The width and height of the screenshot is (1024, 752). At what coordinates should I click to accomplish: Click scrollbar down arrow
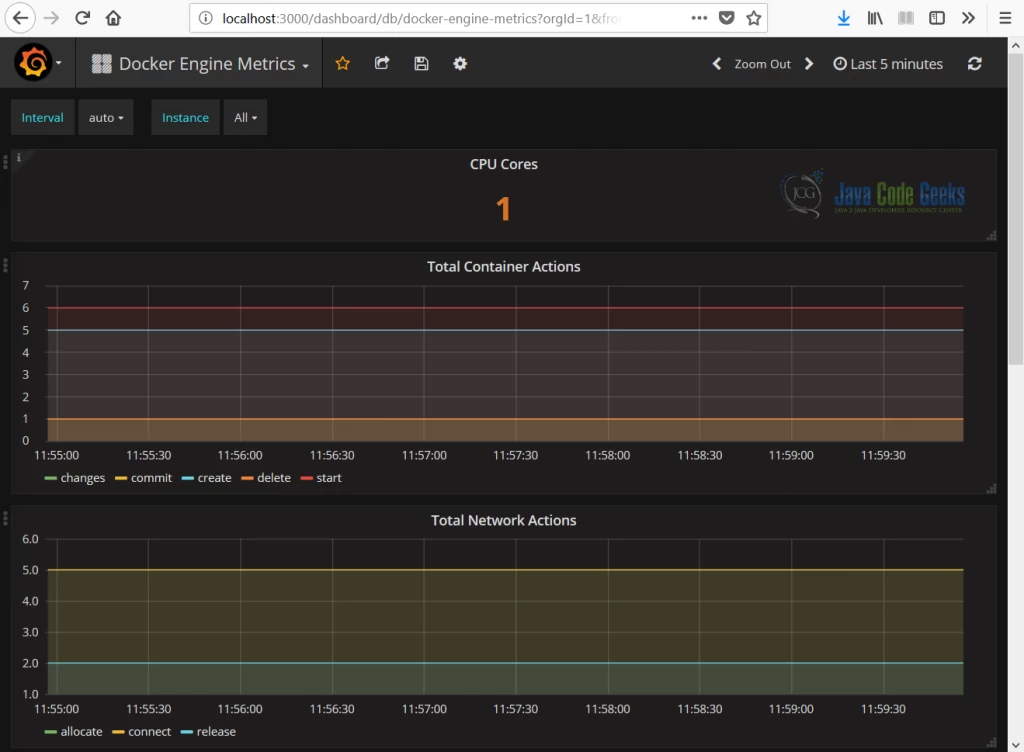point(1016,744)
